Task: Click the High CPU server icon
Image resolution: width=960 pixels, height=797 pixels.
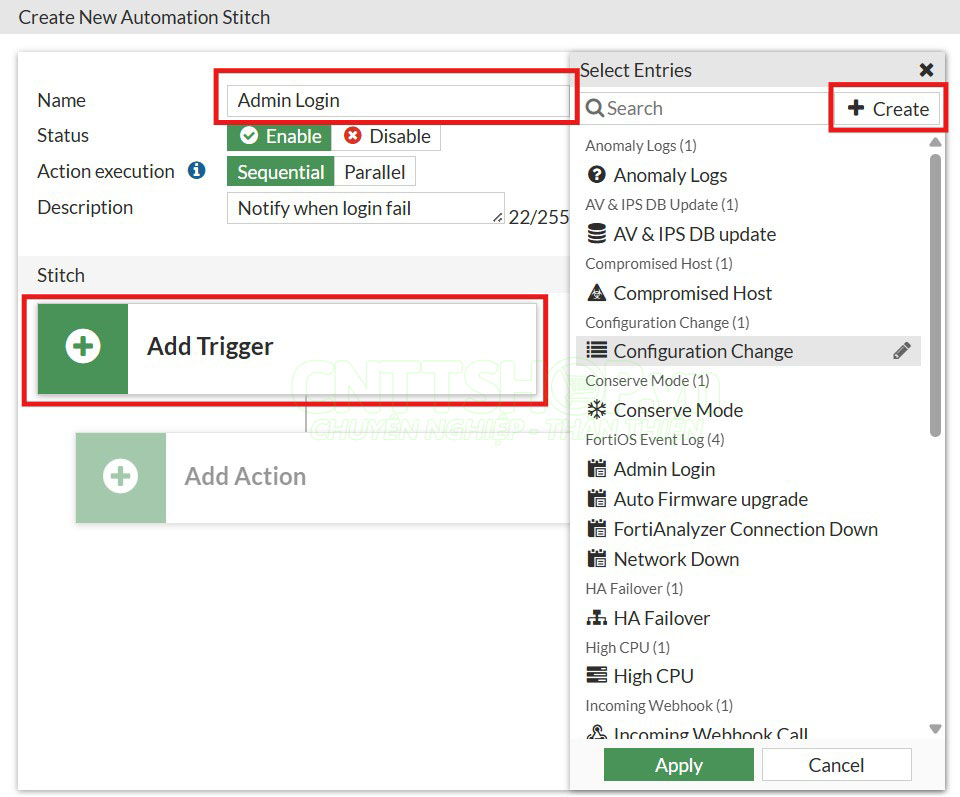Action: point(597,676)
